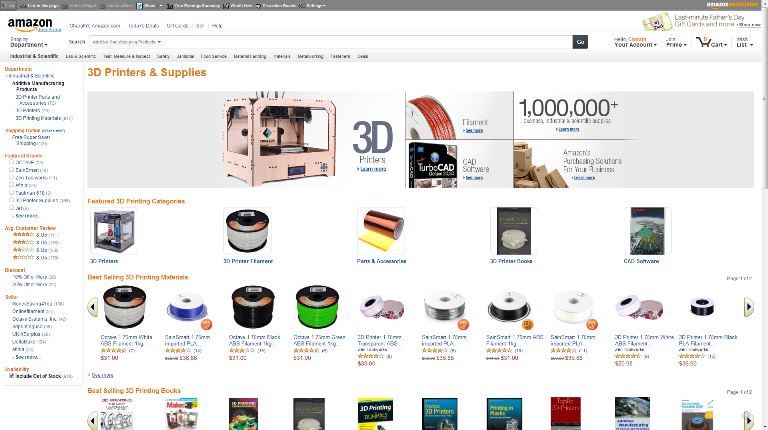Open the 3D Printers category thumbnail

(x=113, y=231)
